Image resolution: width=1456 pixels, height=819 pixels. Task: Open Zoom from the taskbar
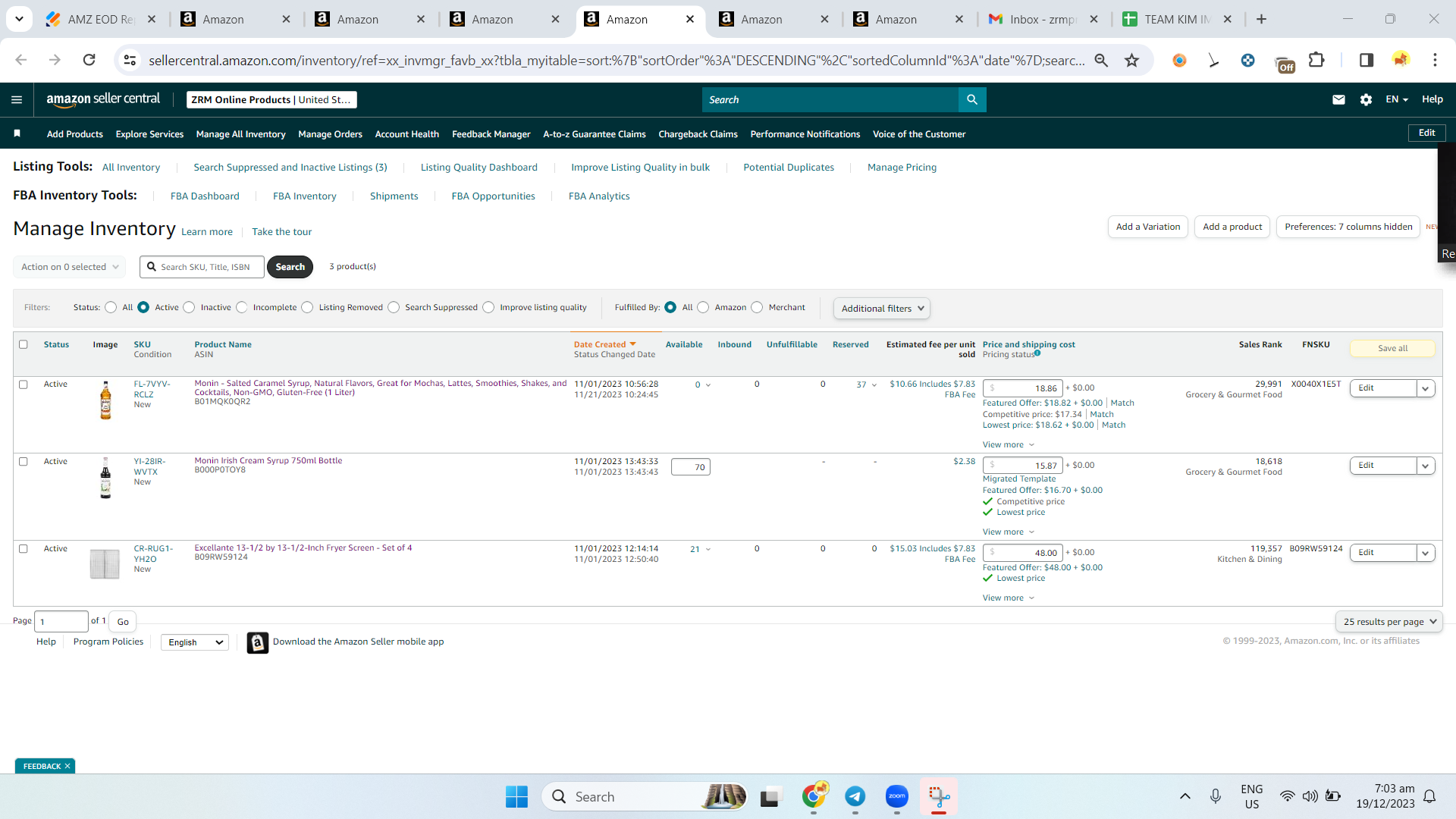point(897,796)
